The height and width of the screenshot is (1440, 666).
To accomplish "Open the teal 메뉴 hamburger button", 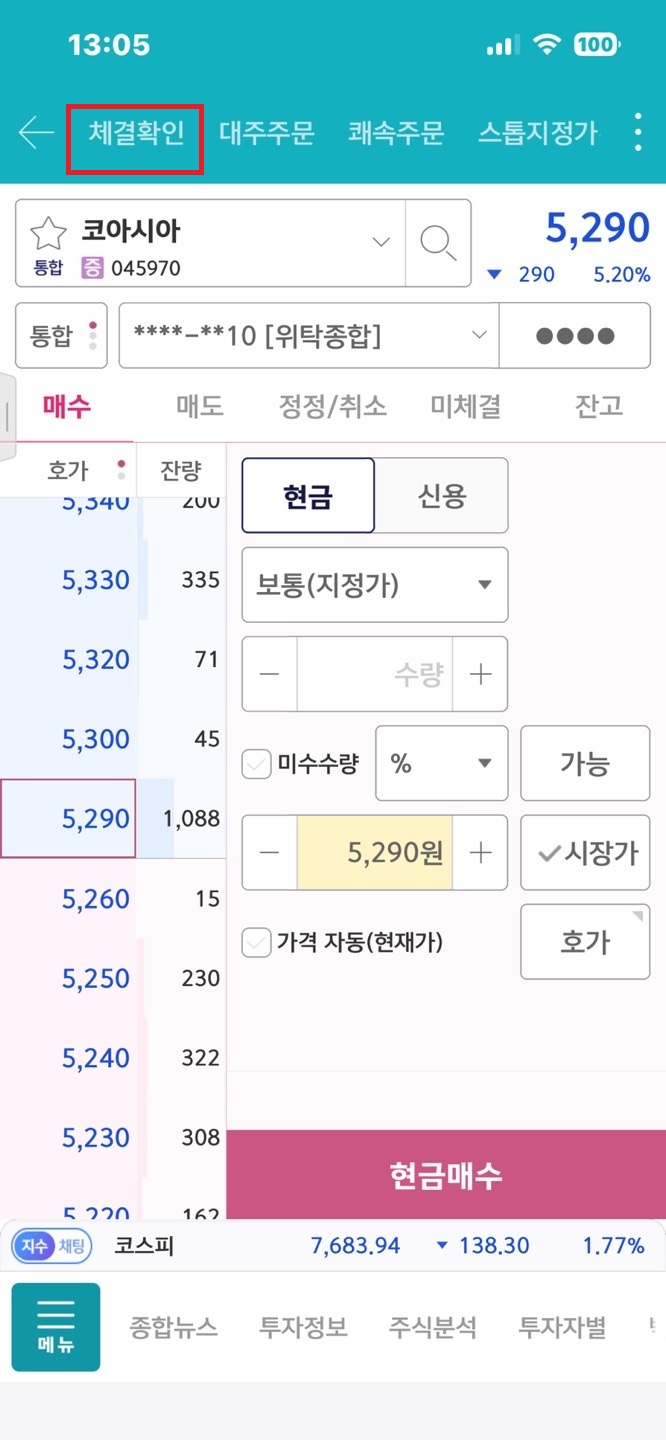I will click(x=56, y=1327).
